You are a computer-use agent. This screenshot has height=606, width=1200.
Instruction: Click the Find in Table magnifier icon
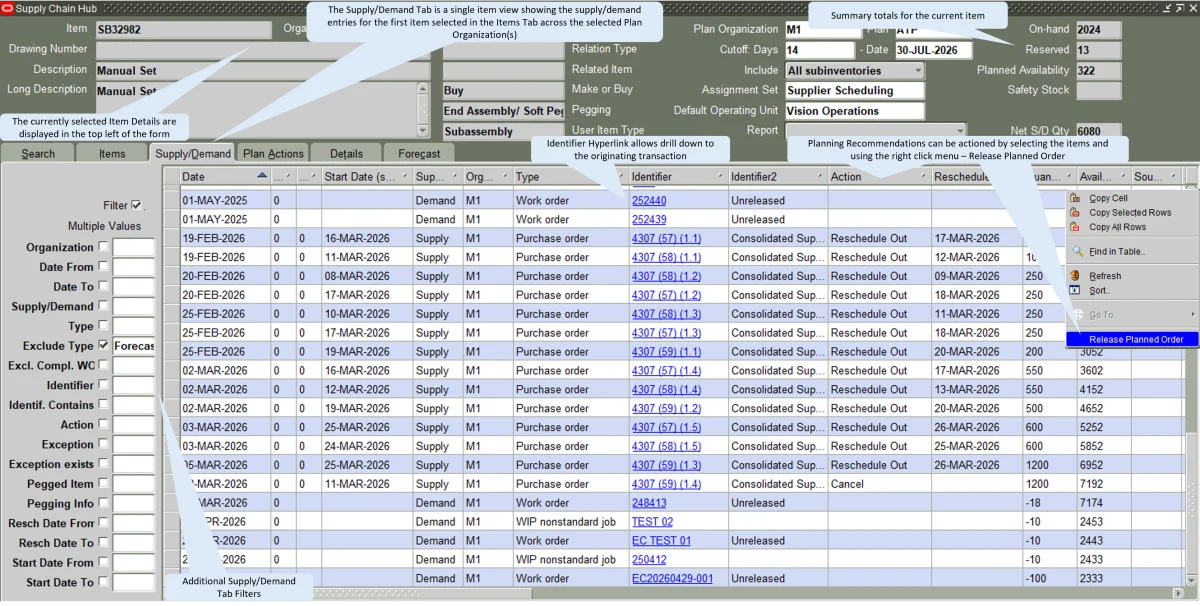point(1076,251)
